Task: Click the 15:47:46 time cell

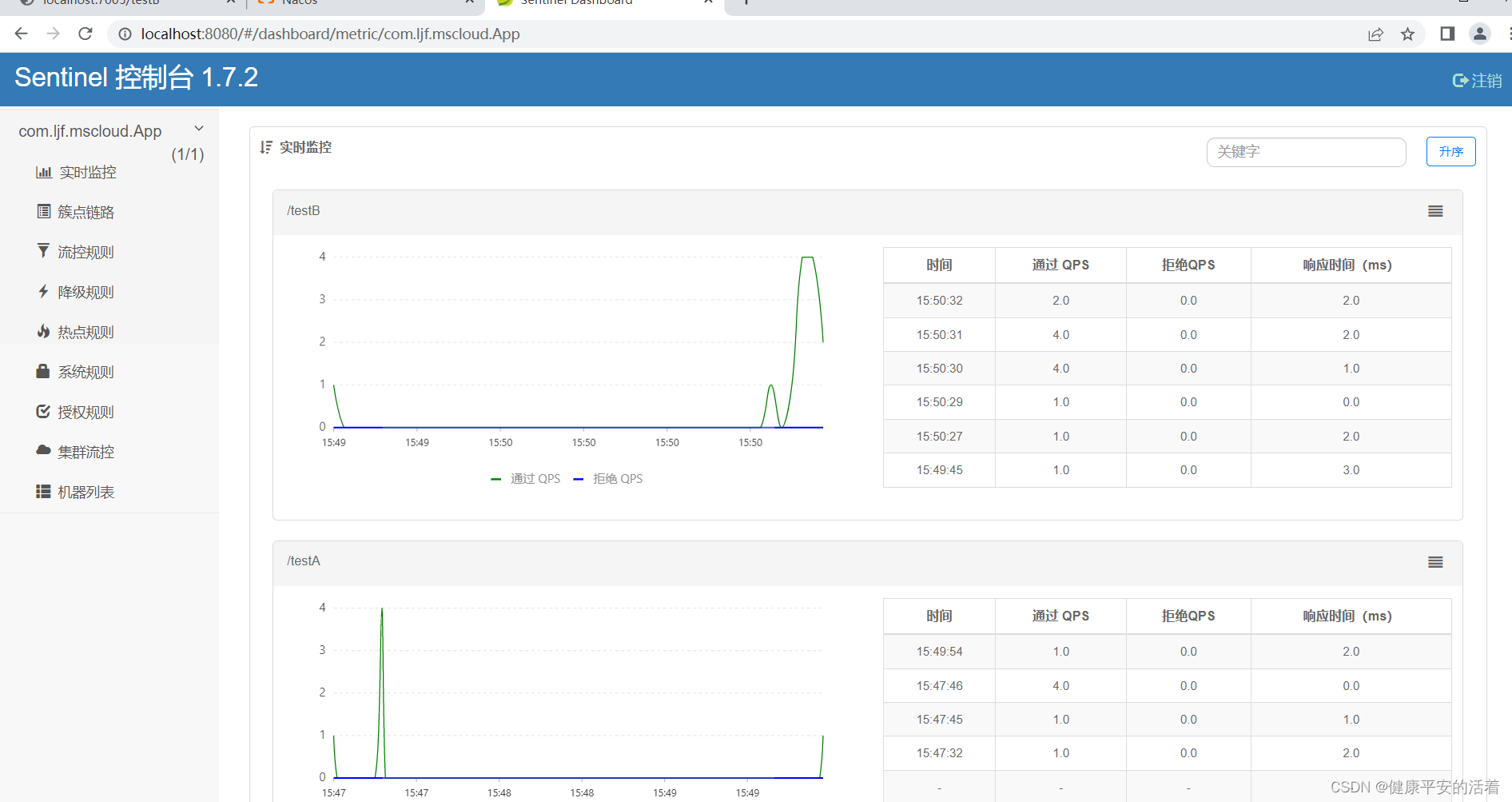Action: point(939,686)
